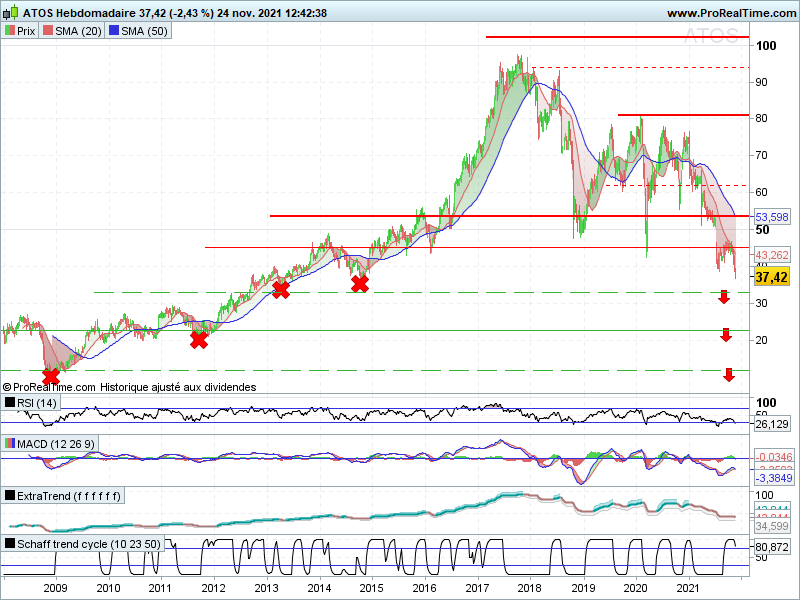The width and height of the screenshot is (800, 600).
Task: Click the '© ProRealTime.com' copyright text
Action: (49, 387)
